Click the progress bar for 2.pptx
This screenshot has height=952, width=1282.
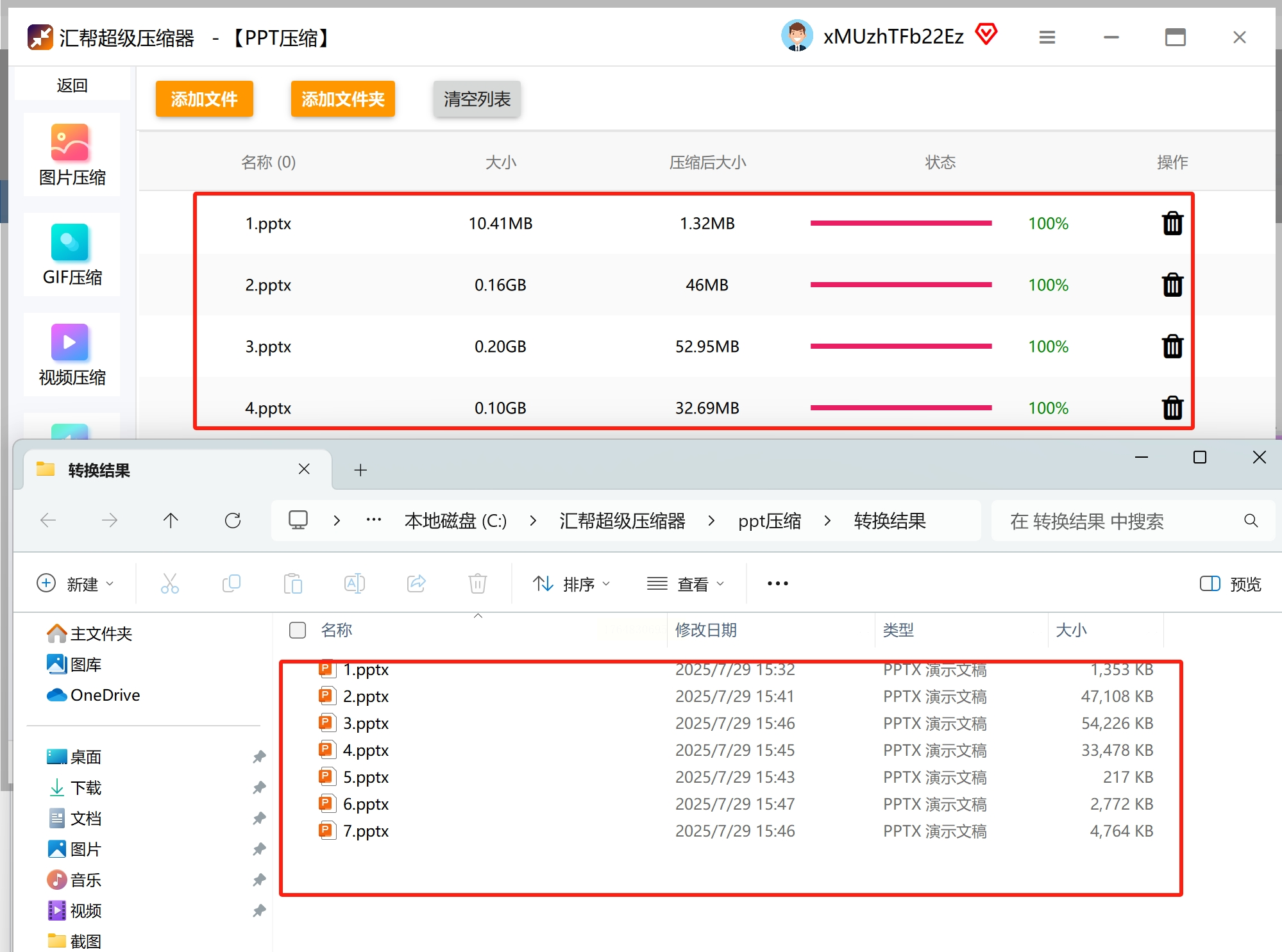point(900,285)
